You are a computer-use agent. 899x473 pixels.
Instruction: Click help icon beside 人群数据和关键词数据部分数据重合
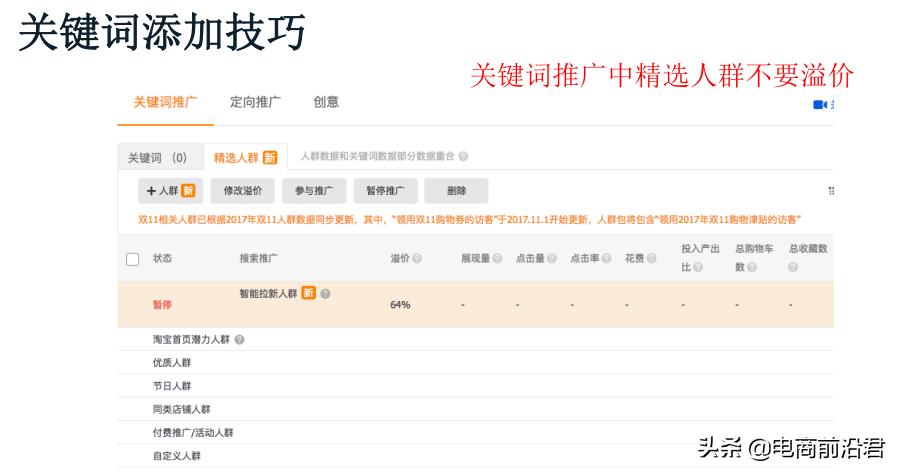pyautogui.click(x=463, y=156)
